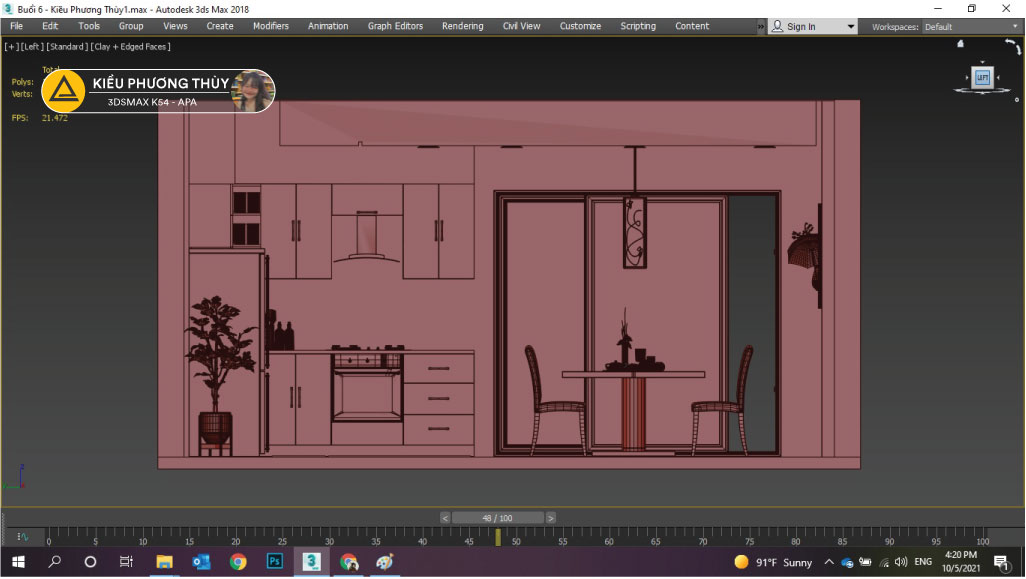Show hidden system tray icons
The height and width of the screenshot is (579, 1026).
tap(829, 562)
